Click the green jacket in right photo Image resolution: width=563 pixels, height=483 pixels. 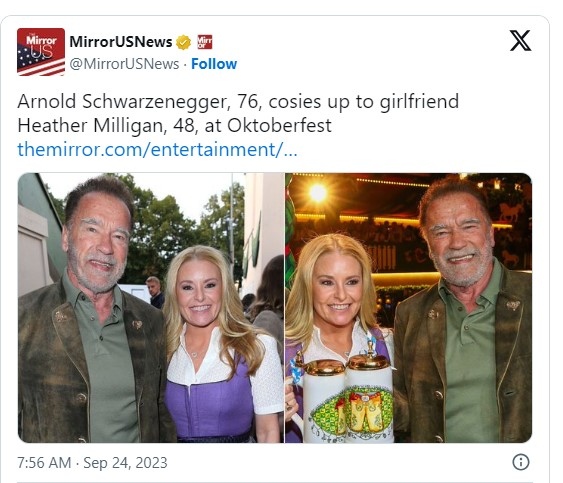pos(463,359)
